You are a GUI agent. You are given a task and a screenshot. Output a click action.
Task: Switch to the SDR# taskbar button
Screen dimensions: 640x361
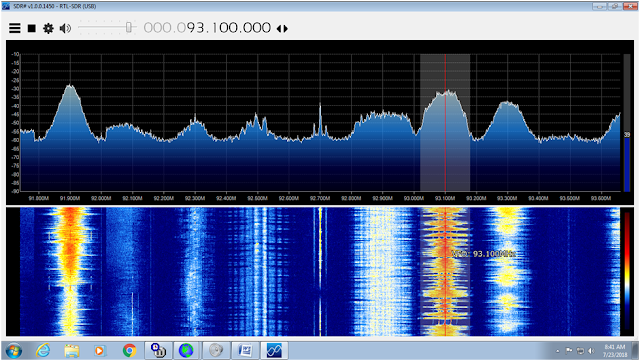click(x=274, y=351)
